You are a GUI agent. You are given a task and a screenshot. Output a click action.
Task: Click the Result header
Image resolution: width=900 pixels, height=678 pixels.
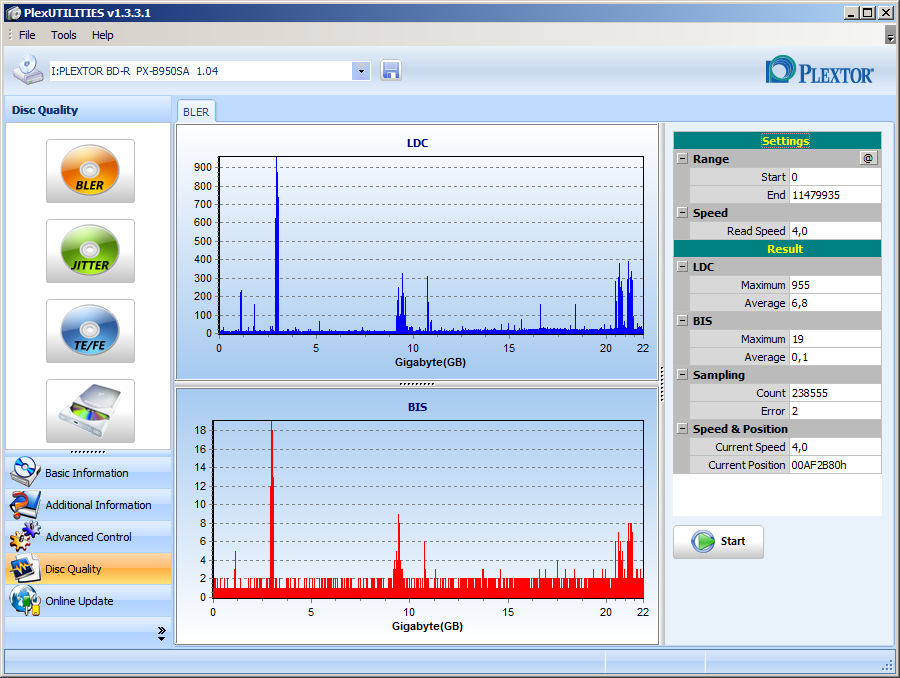[x=777, y=249]
